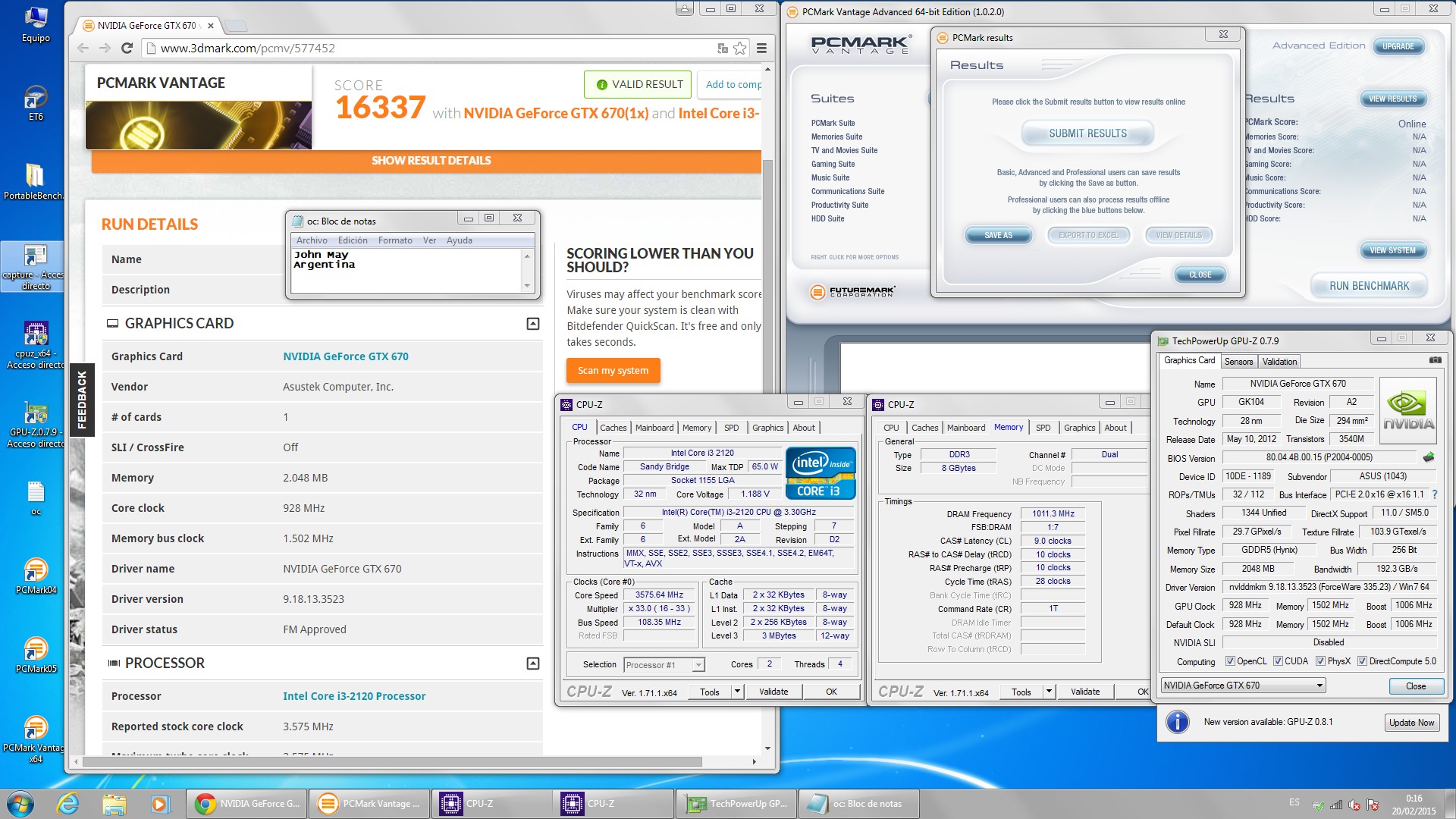1456x819 pixels.
Task: Switch to the Validation tab in GPU-Z
Action: pos(1280,362)
